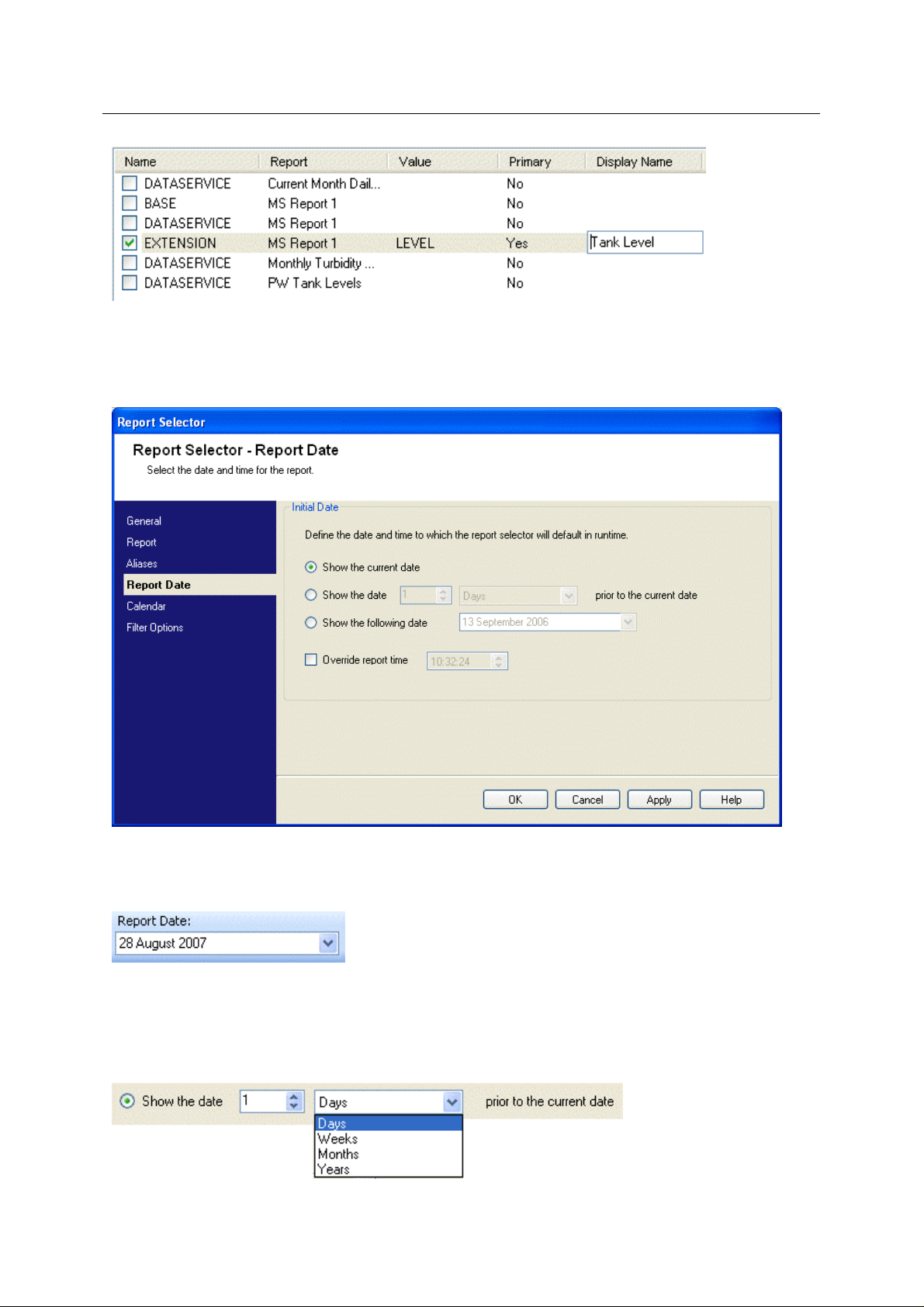Click the BASE name cell

pos(160,203)
